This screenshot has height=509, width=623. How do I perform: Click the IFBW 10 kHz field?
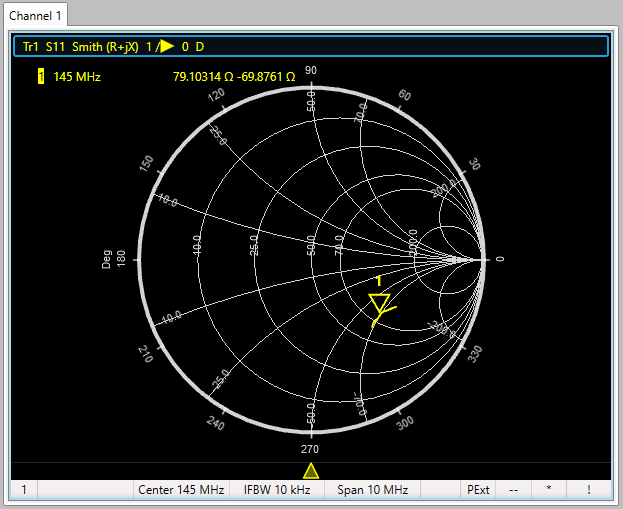click(277, 490)
